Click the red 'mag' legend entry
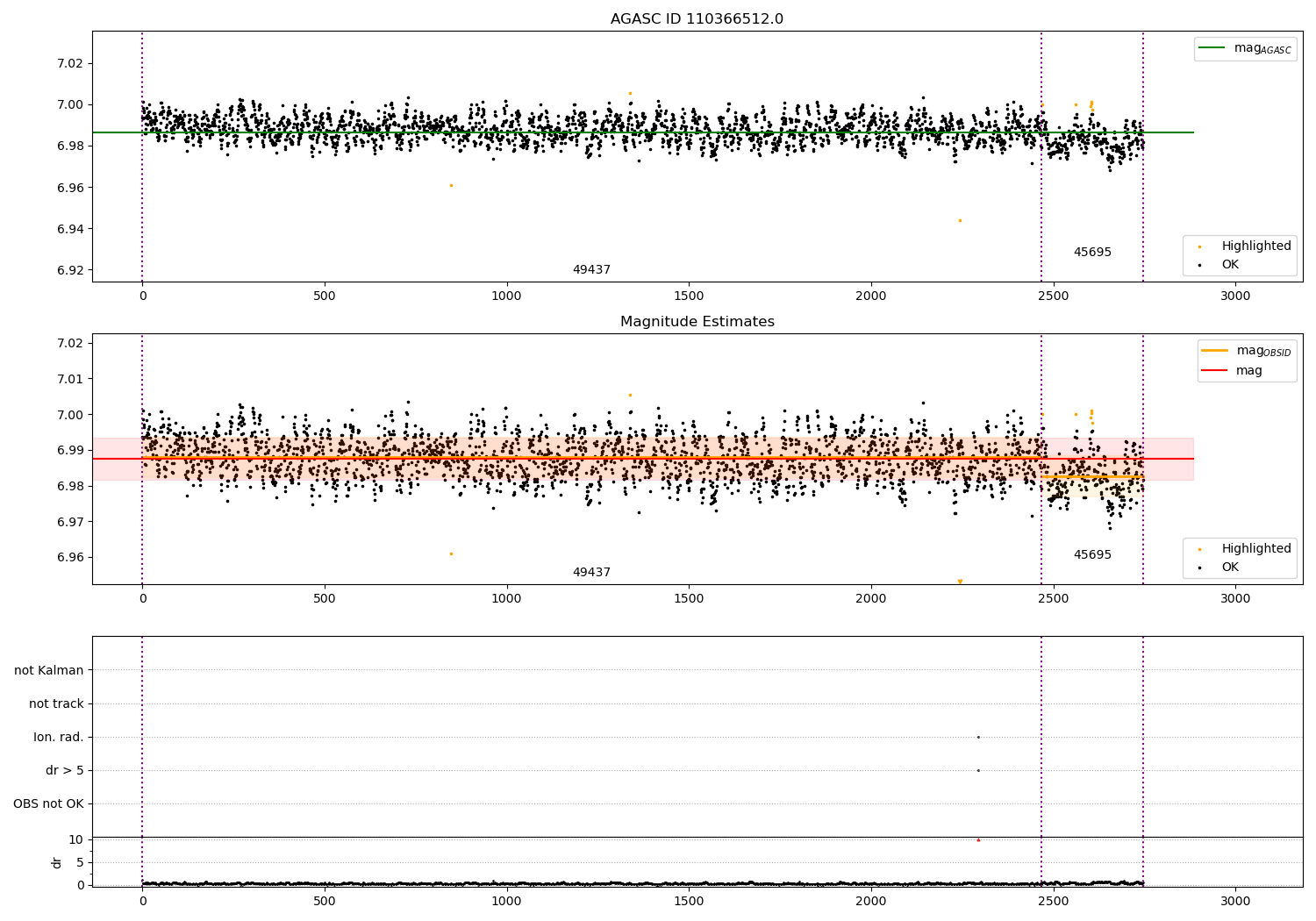Viewport: 1316px width, 921px height. tap(1232, 371)
